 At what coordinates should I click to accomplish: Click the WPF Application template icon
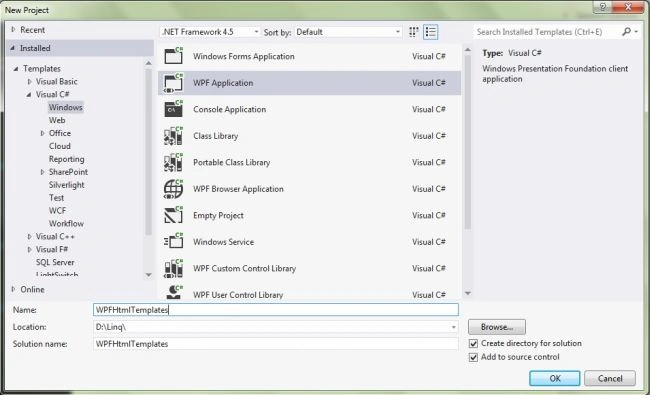click(x=173, y=82)
